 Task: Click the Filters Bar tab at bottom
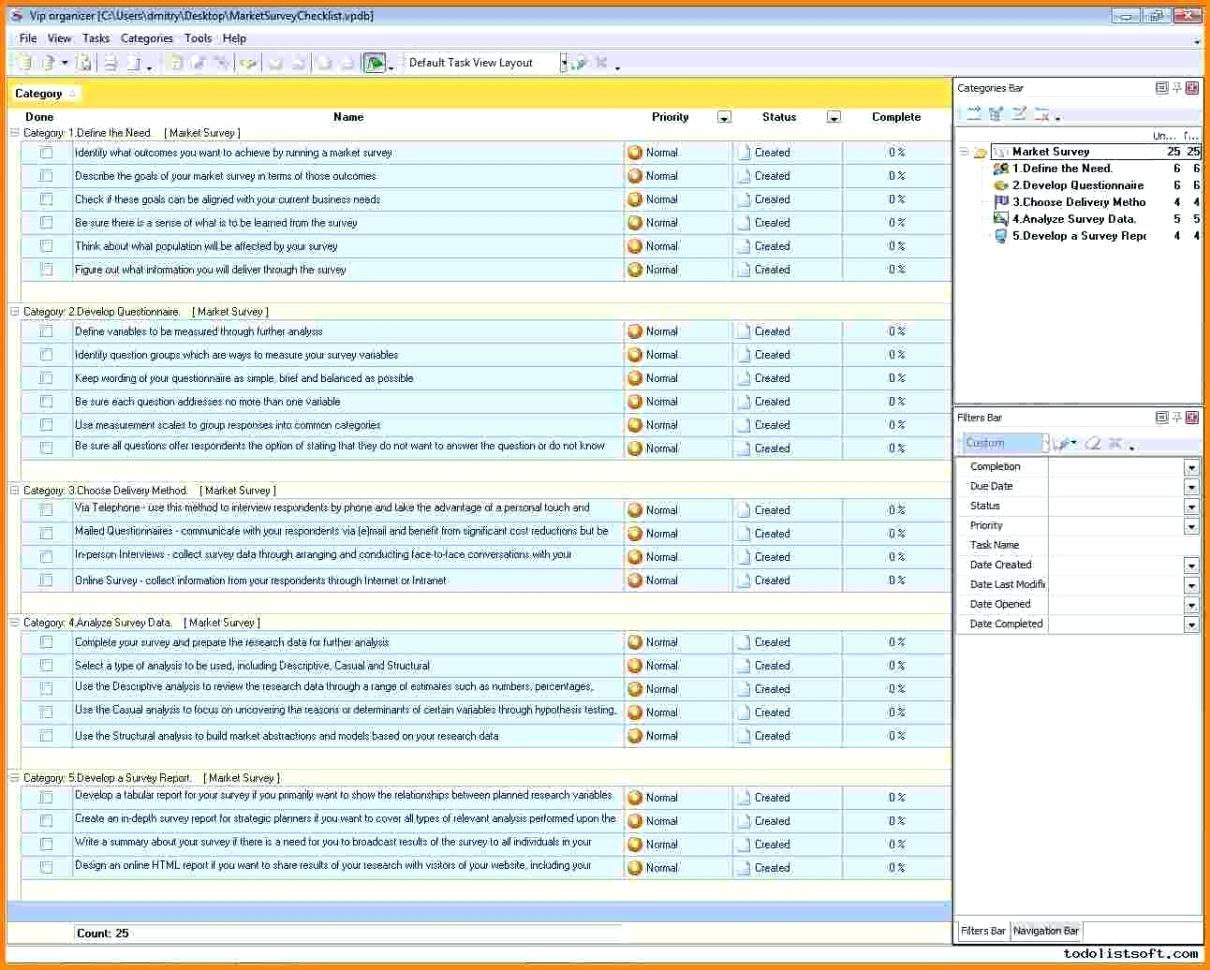point(982,931)
